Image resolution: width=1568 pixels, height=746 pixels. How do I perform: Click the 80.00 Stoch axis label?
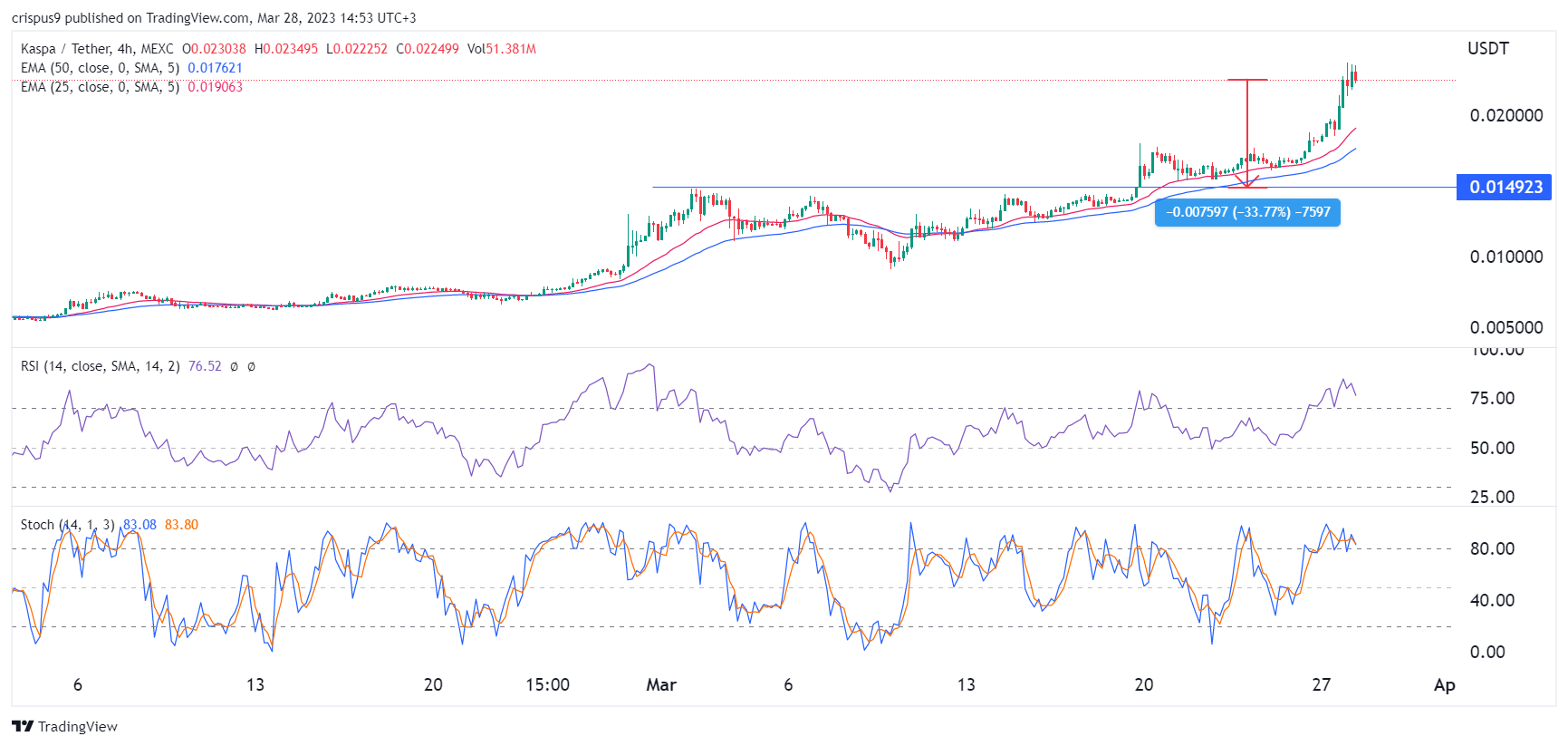coord(1492,548)
